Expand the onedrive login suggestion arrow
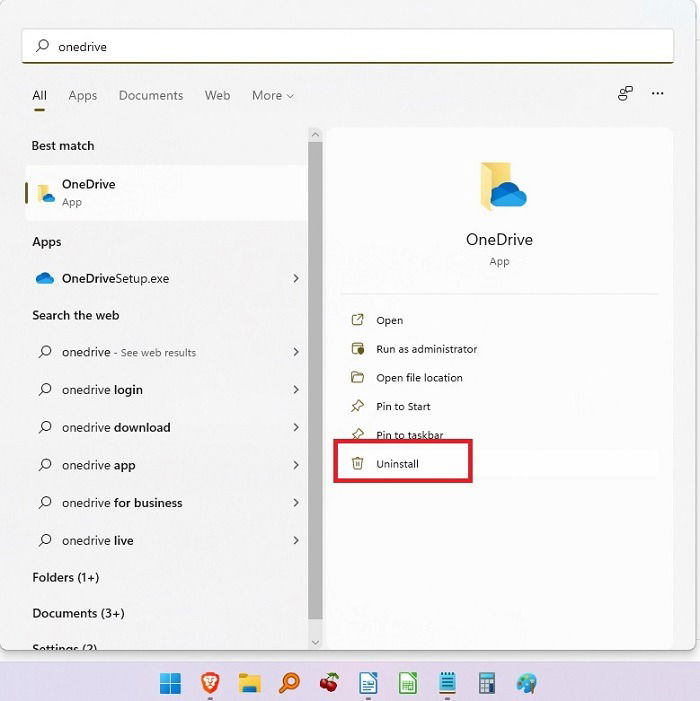The height and width of the screenshot is (701, 700). [x=296, y=389]
